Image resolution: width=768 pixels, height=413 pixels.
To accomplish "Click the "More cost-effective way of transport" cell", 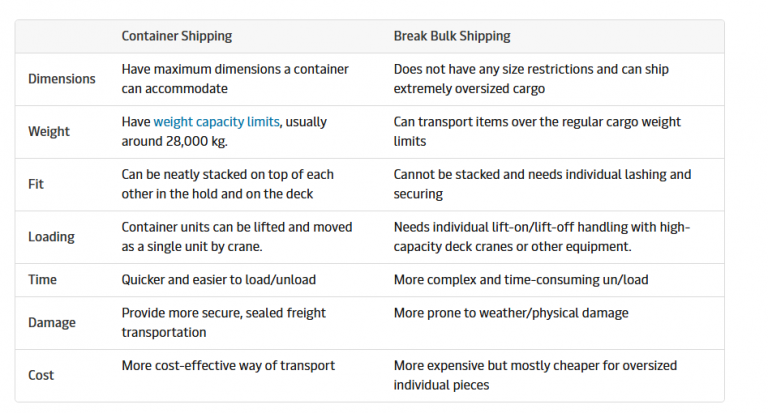I will click(228, 365).
